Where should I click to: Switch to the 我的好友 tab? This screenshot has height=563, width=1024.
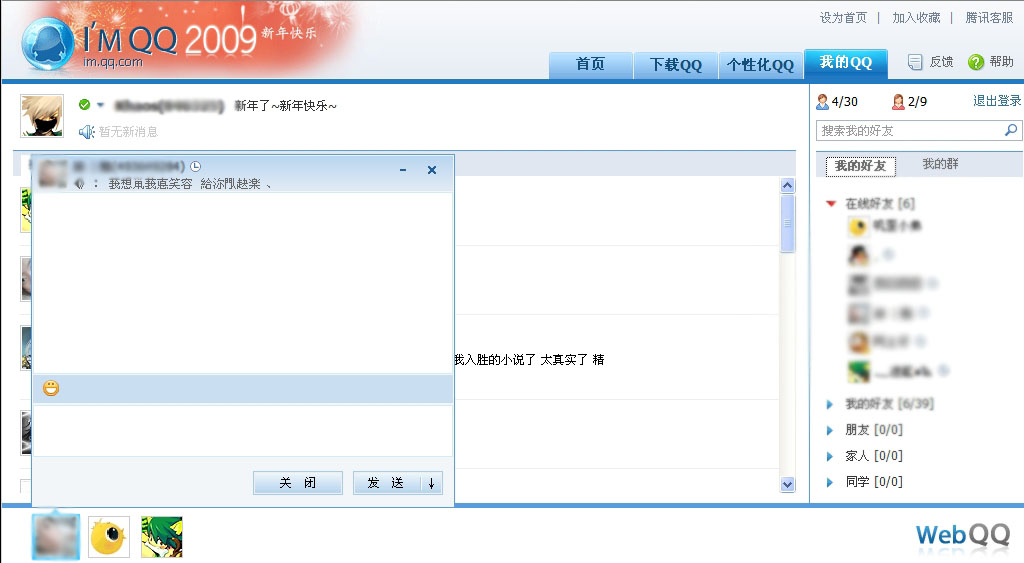(860, 166)
